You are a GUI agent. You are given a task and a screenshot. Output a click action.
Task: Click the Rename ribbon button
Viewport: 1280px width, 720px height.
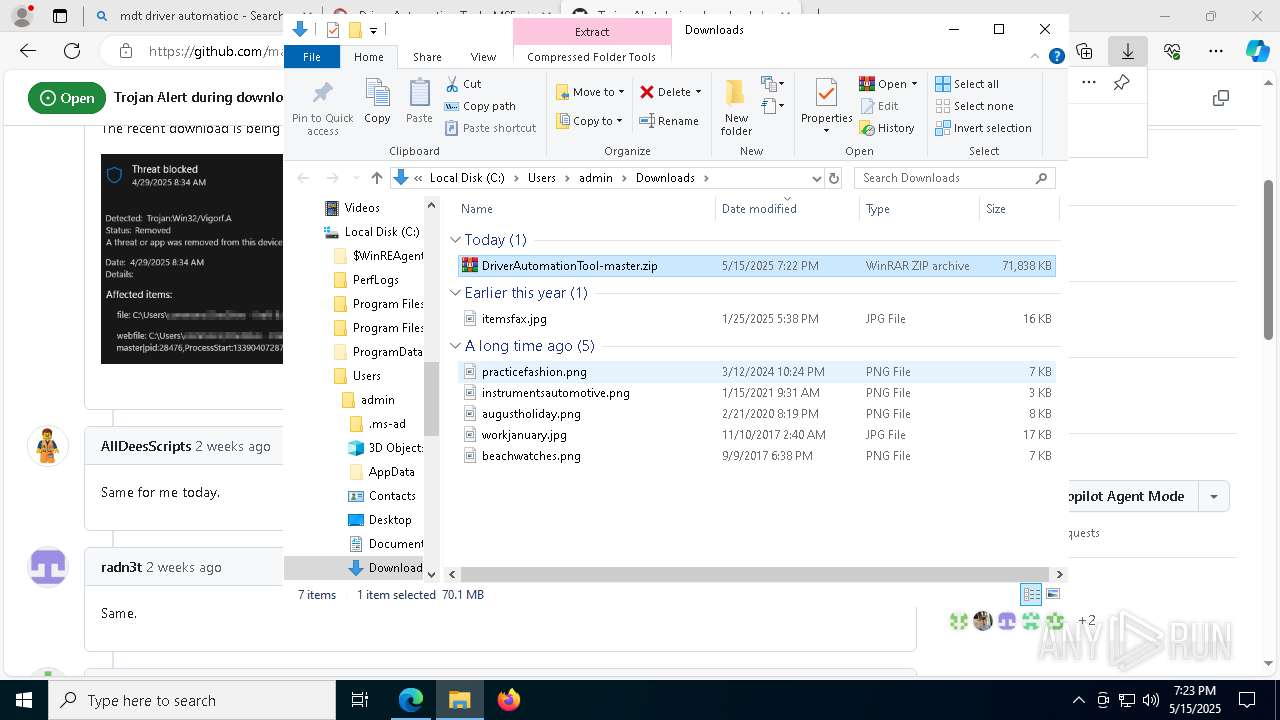click(x=669, y=121)
